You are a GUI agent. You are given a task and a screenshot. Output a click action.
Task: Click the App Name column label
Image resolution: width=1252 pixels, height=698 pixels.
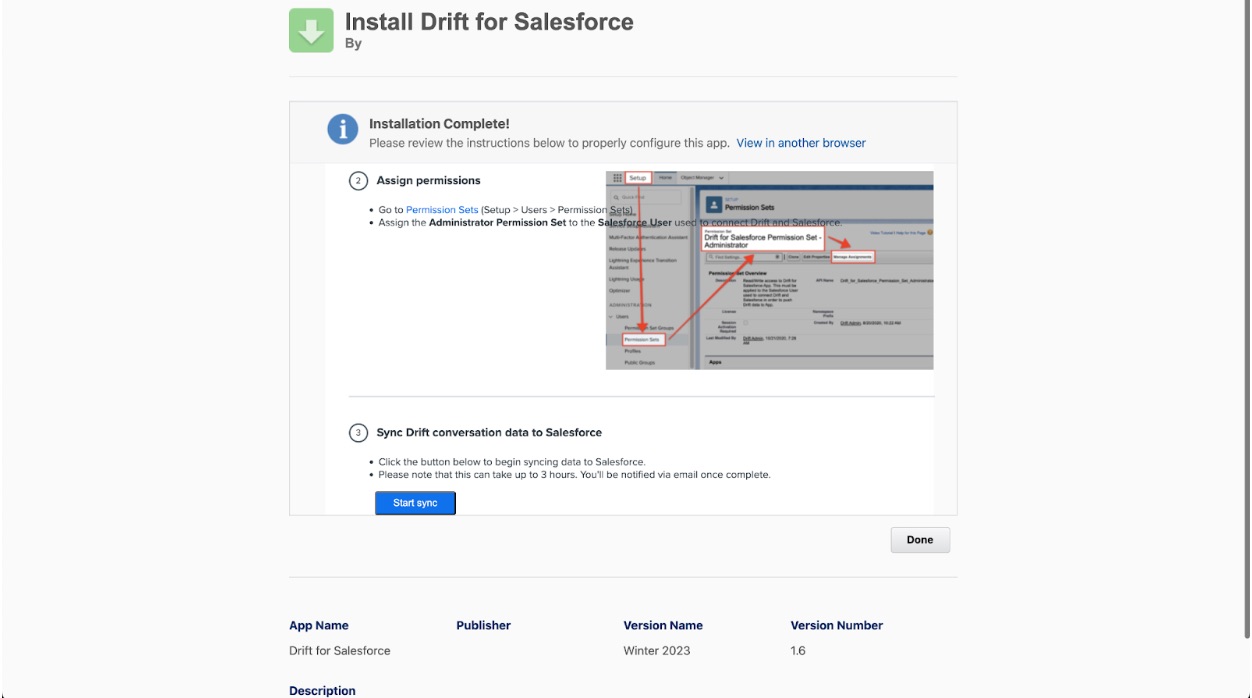(319, 626)
